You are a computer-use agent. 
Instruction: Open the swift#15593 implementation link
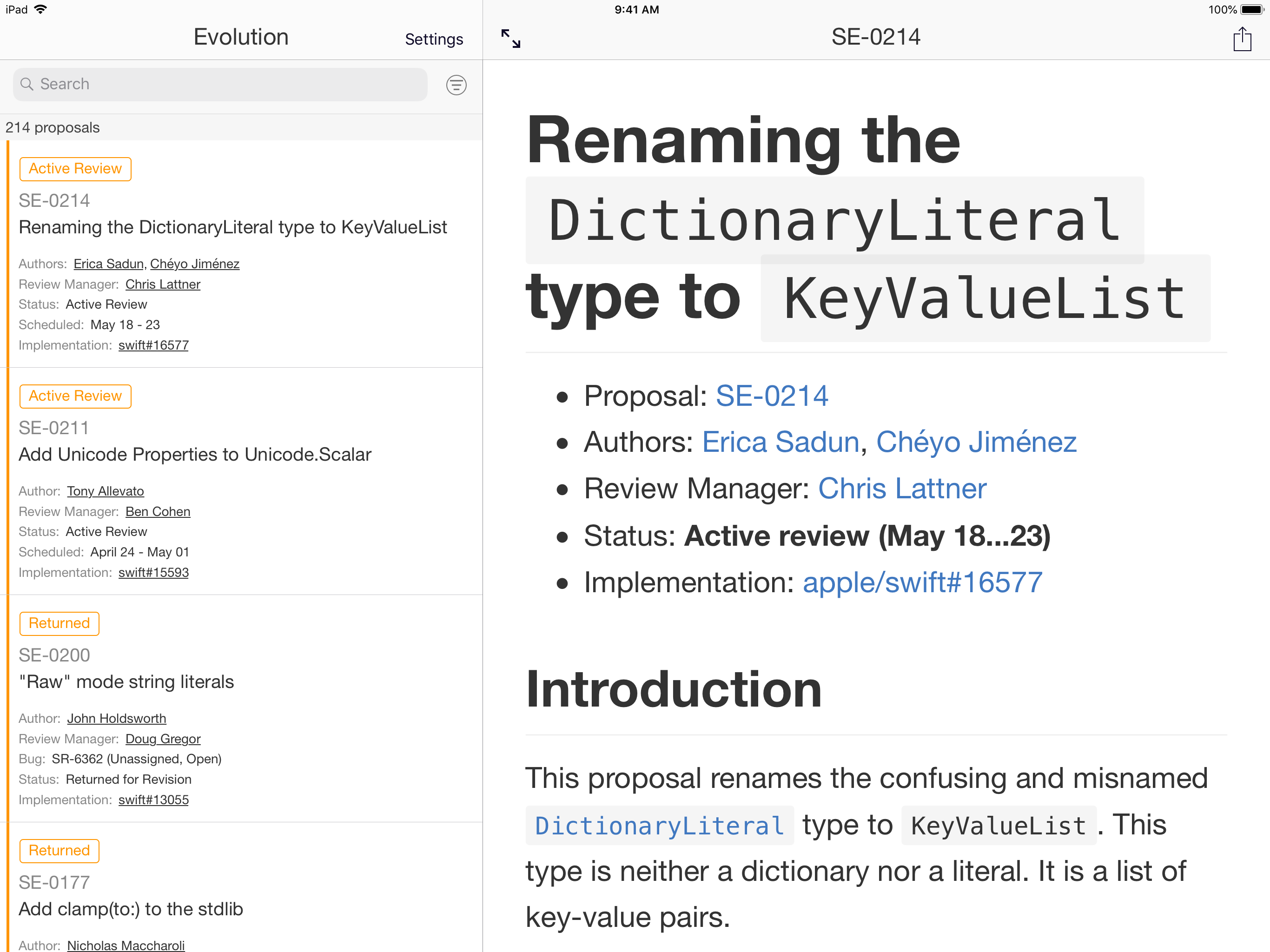[x=153, y=573]
